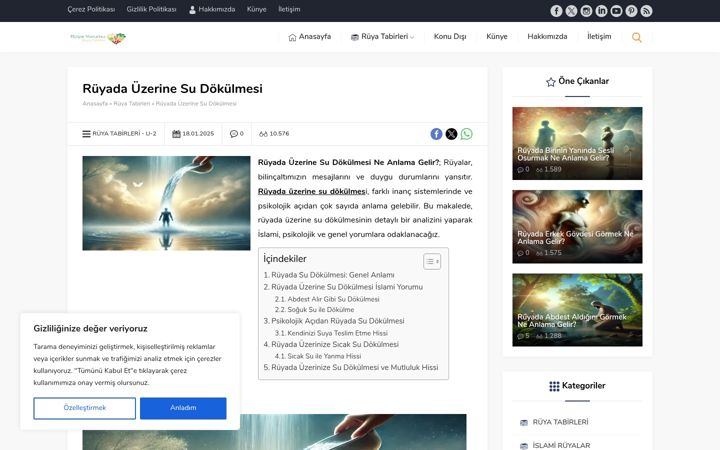Open Konu Dışı in main navigation
This screenshot has width=720, height=450.
point(450,37)
